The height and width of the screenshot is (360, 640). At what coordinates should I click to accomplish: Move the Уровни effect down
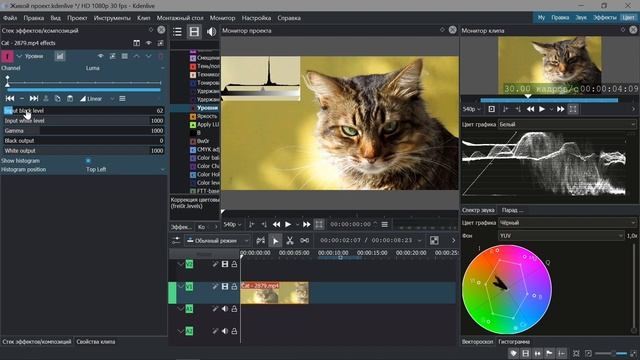click(x=149, y=56)
